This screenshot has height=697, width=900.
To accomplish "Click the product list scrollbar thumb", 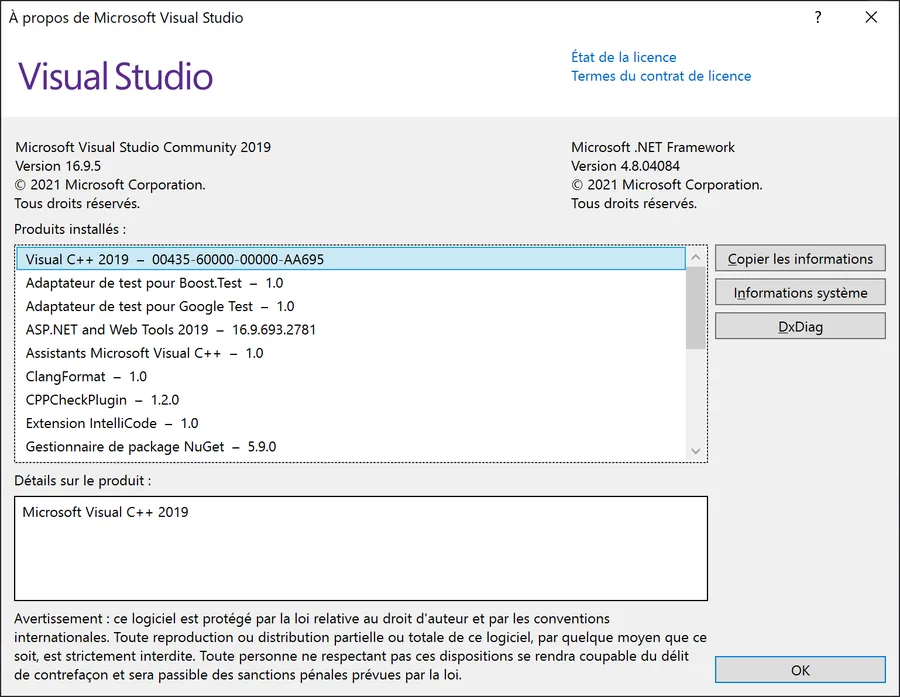I will click(x=696, y=308).
